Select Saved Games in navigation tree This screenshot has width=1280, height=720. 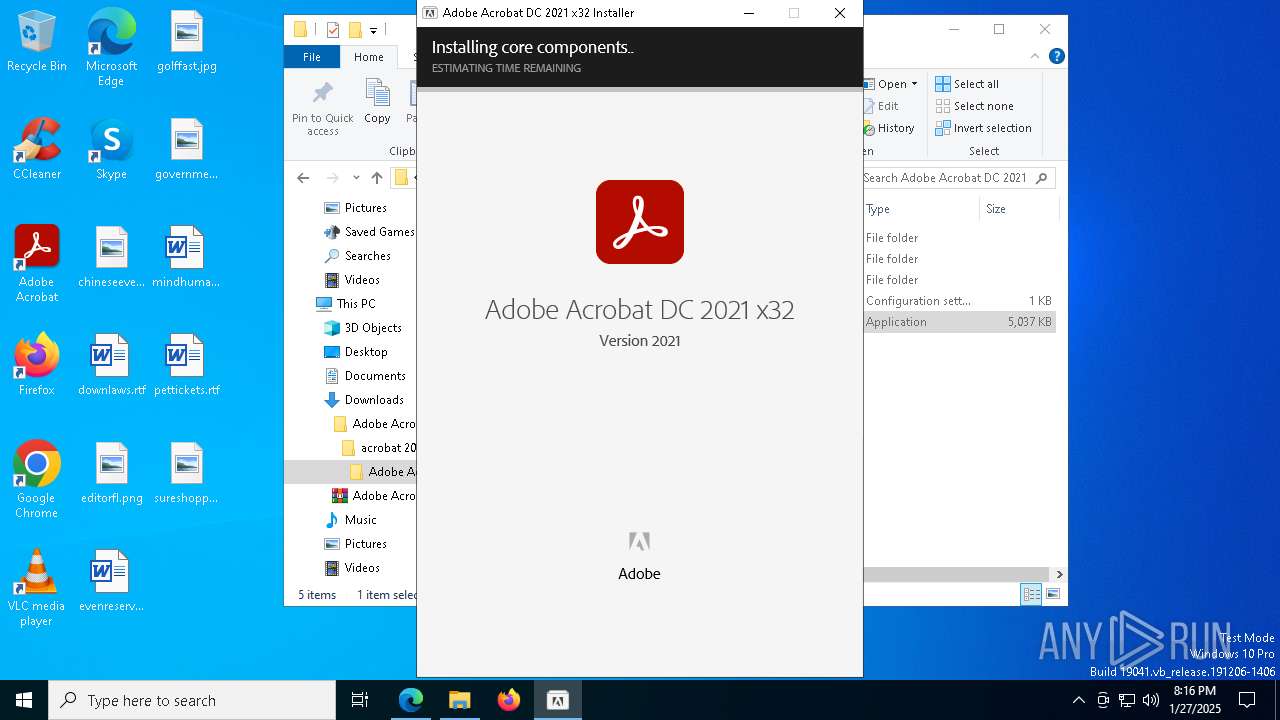(369, 232)
